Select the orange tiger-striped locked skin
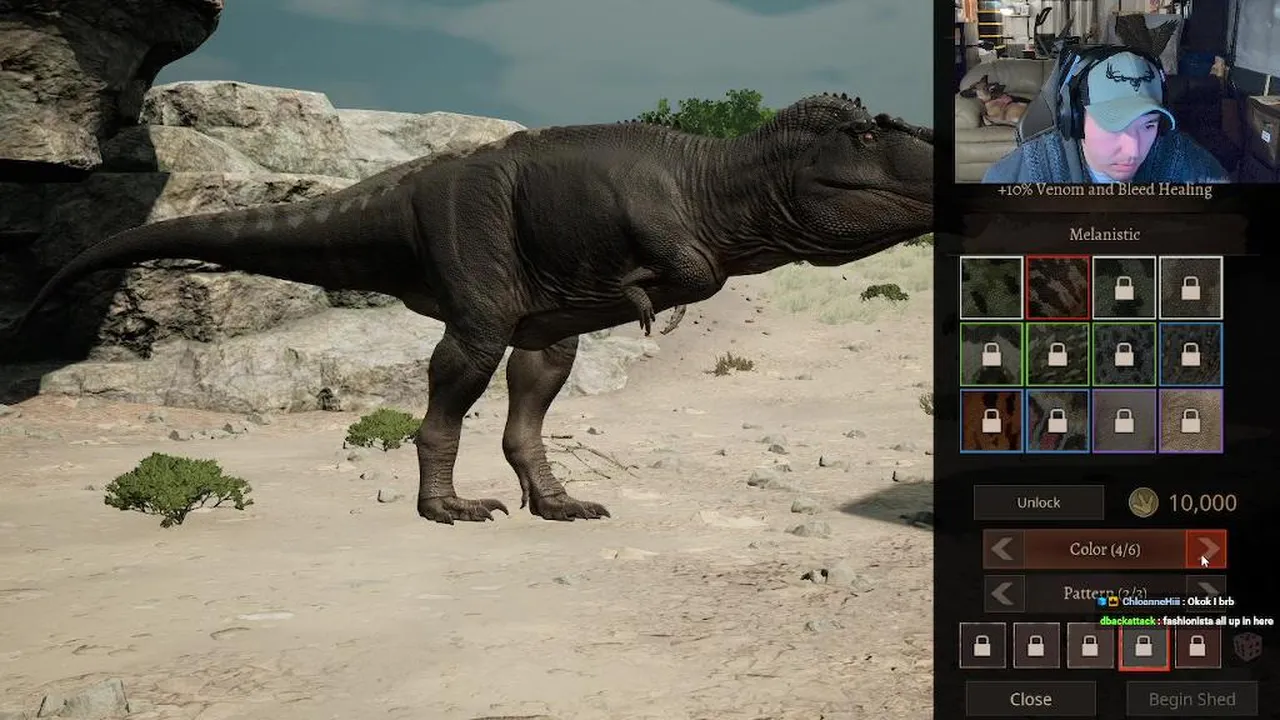 (991, 420)
